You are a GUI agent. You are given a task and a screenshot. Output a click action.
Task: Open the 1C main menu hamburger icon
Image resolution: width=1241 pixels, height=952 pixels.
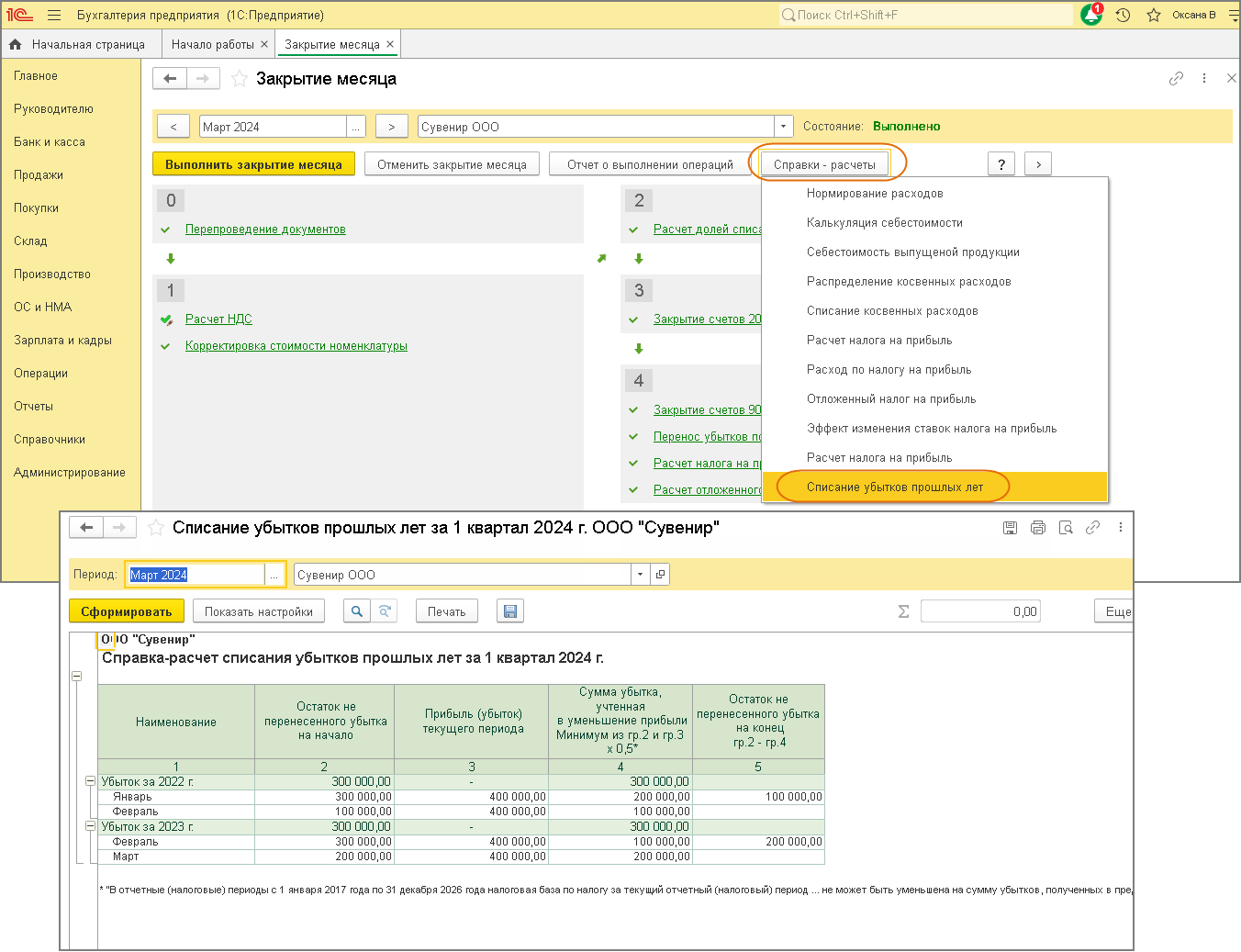[x=54, y=15]
